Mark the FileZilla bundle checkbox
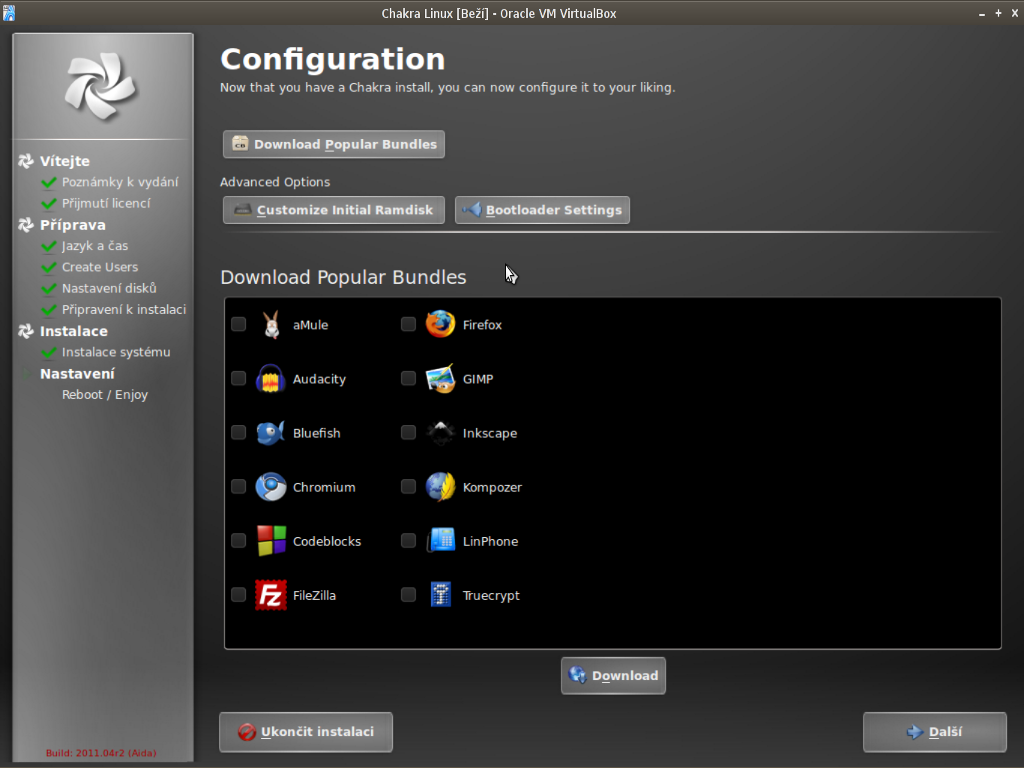1024x768 pixels. click(238, 595)
